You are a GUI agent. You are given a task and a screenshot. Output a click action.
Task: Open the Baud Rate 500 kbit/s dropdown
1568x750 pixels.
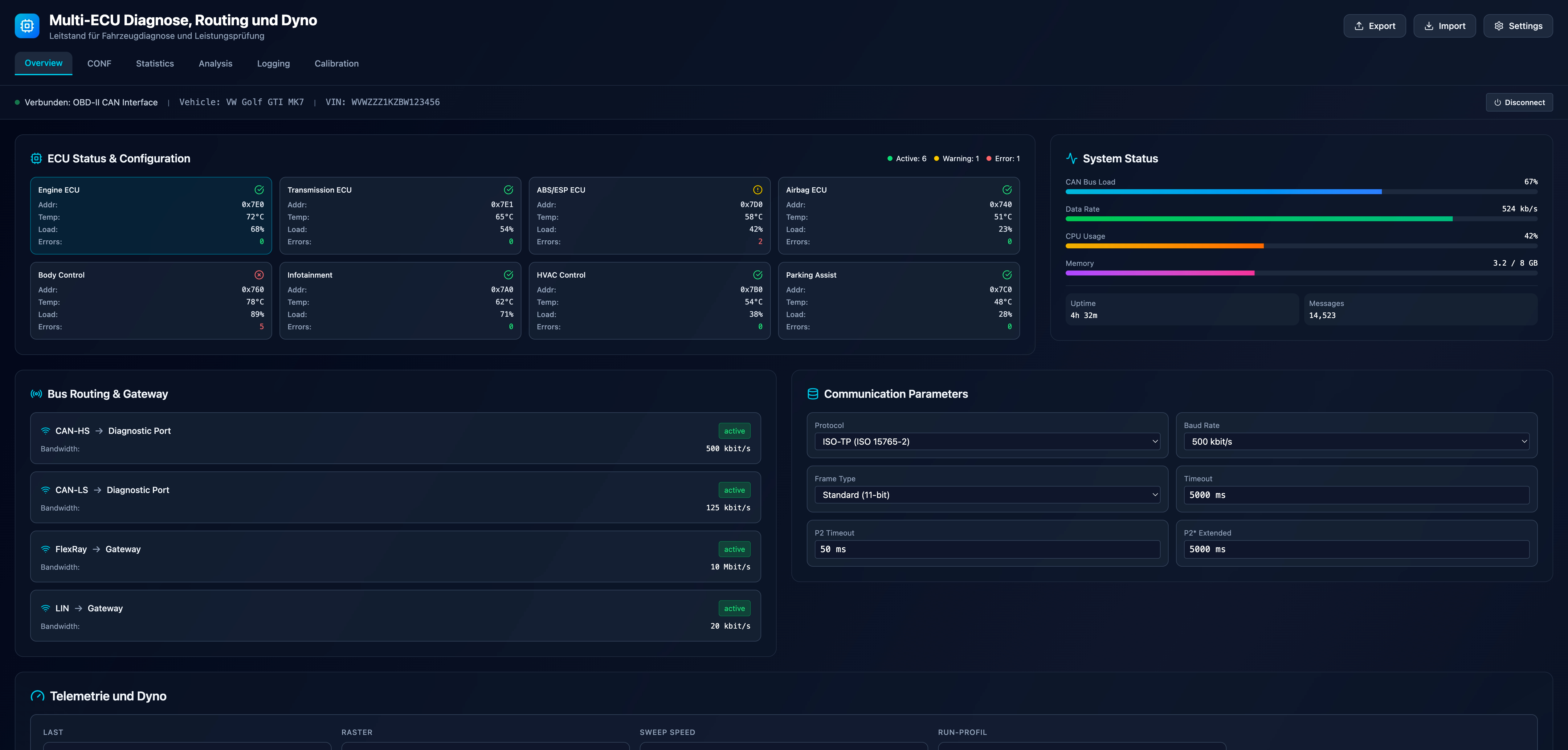pos(1356,441)
